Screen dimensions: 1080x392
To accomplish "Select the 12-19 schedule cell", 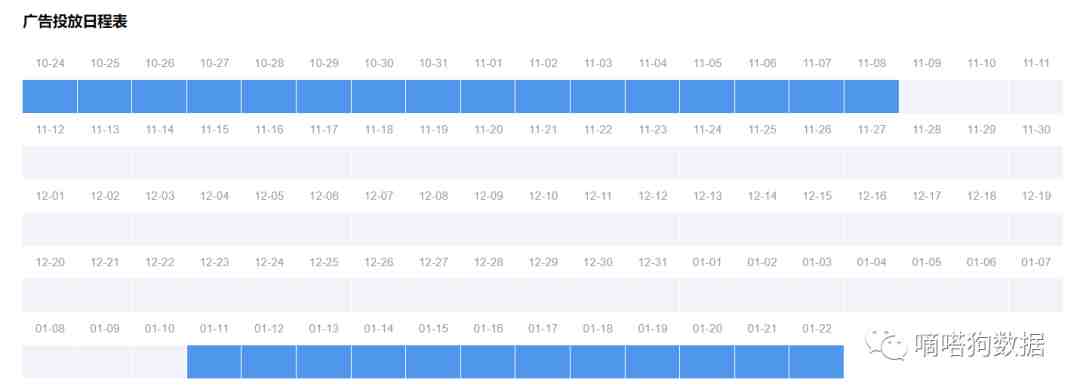I will 1036,229.
